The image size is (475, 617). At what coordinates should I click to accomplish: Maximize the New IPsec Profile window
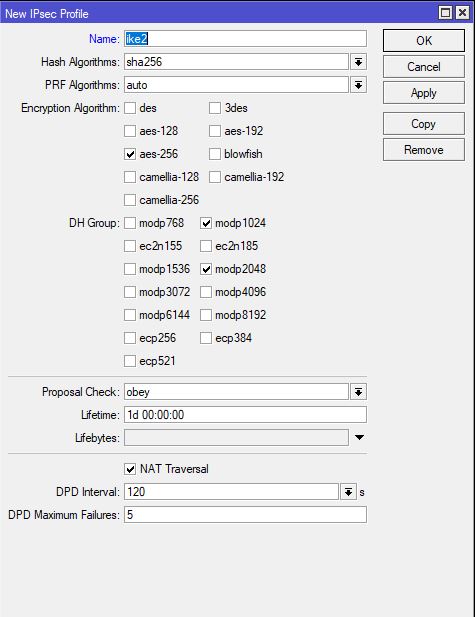pos(445,13)
